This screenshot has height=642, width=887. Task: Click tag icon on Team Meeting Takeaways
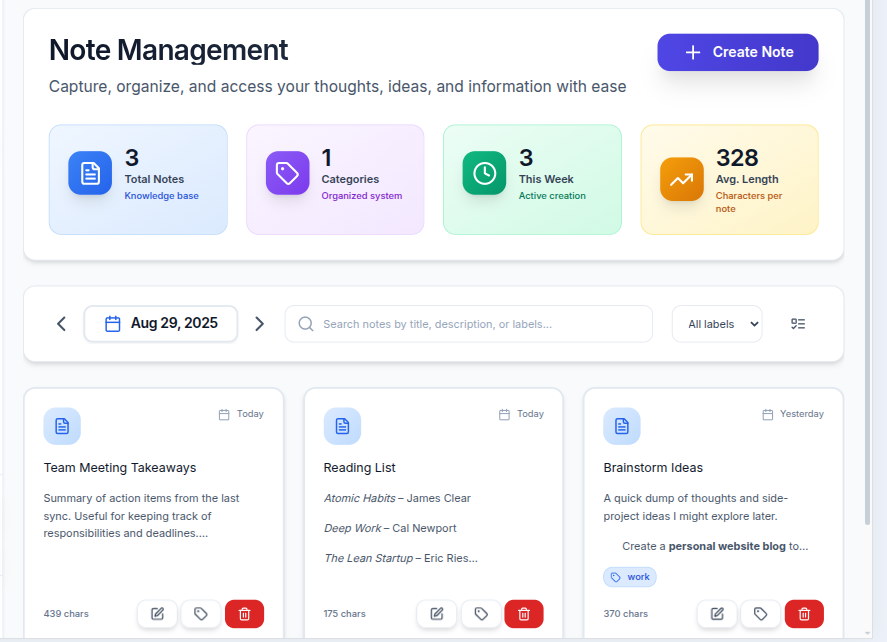[201, 614]
